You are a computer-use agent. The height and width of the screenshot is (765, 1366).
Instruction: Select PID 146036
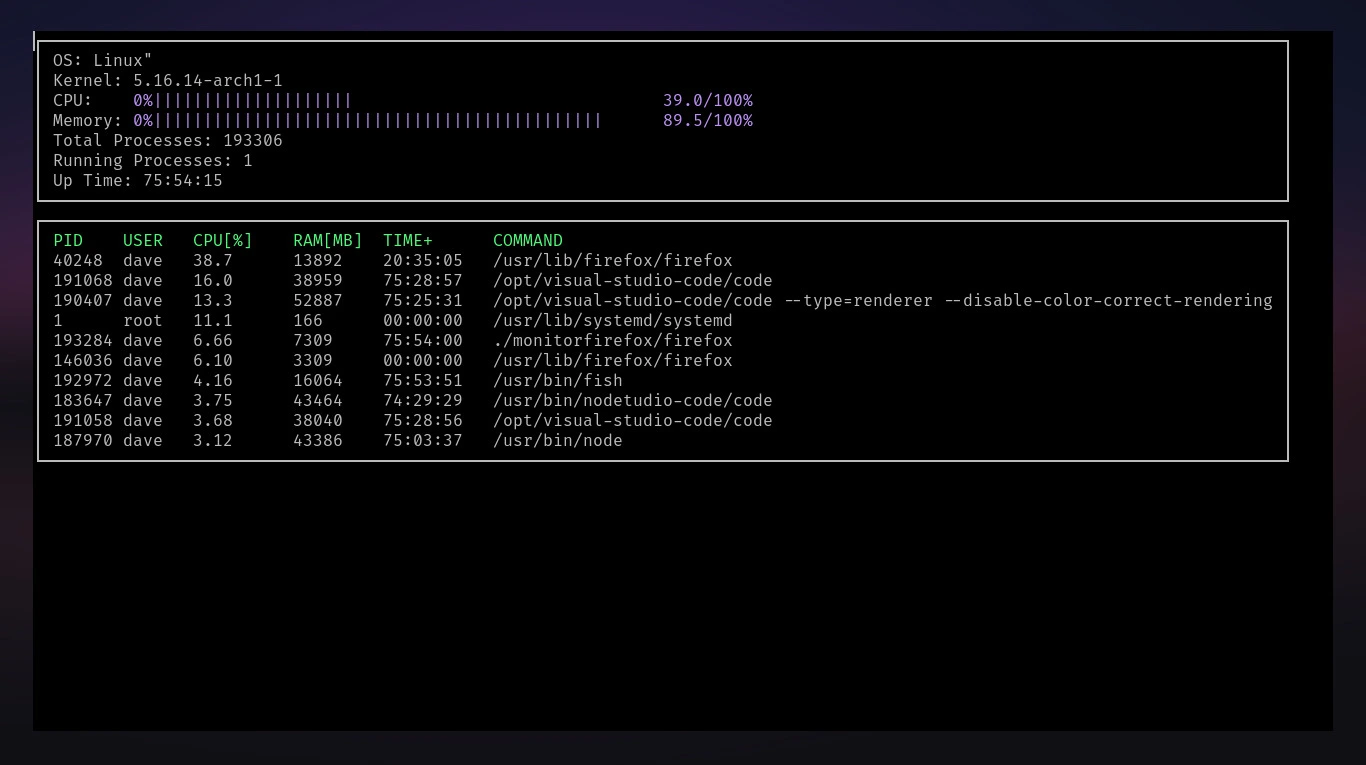tap(83, 361)
